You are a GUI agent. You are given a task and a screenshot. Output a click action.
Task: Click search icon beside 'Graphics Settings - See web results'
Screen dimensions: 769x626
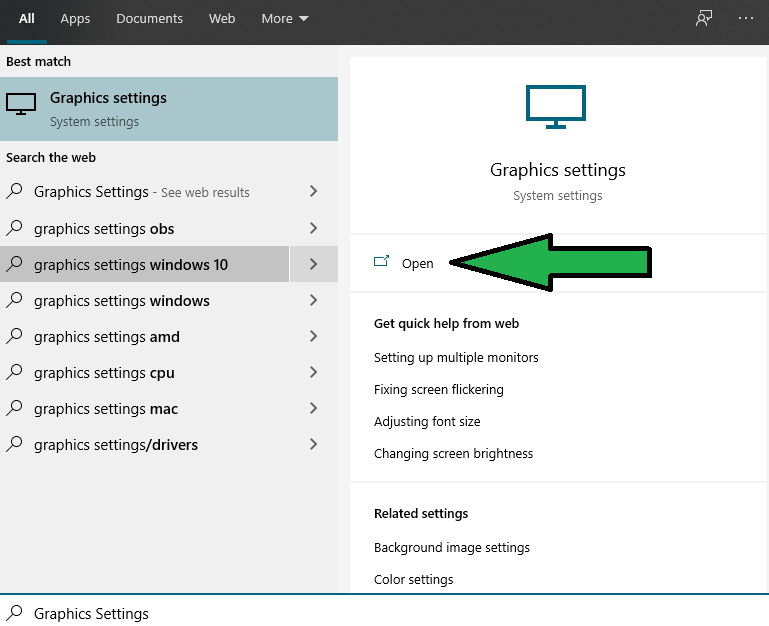coord(15,190)
